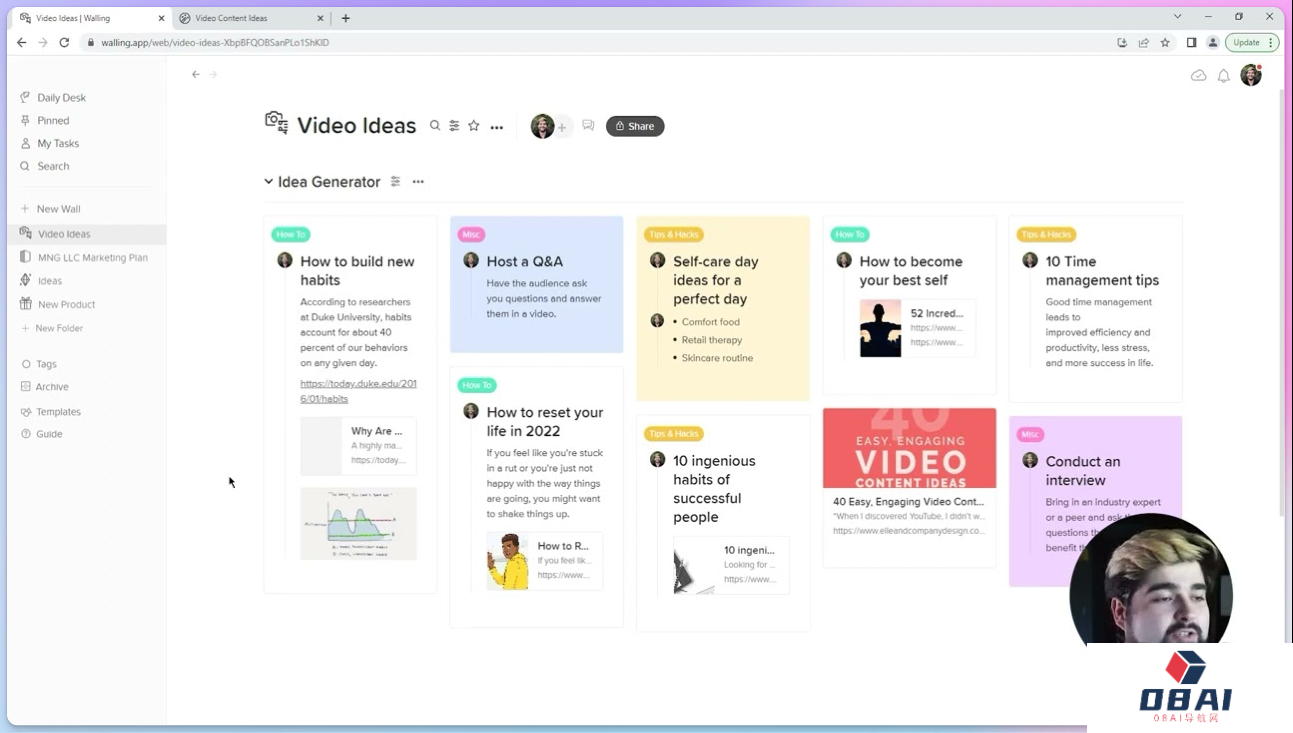
Task: Open the three-dot menu beside wall title
Action: [x=497, y=127]
